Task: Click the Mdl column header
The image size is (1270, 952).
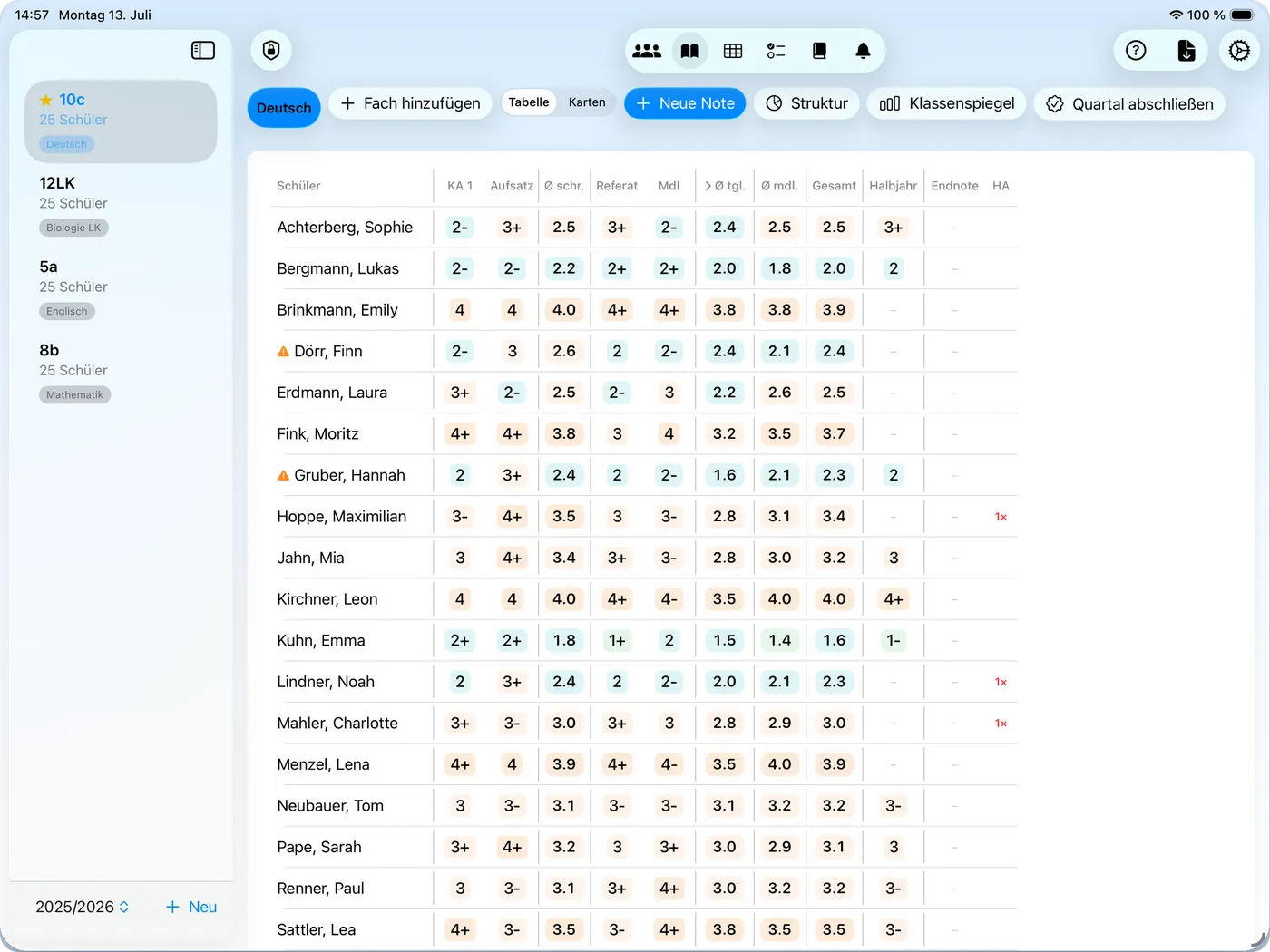Action: [x=669, y=186]
